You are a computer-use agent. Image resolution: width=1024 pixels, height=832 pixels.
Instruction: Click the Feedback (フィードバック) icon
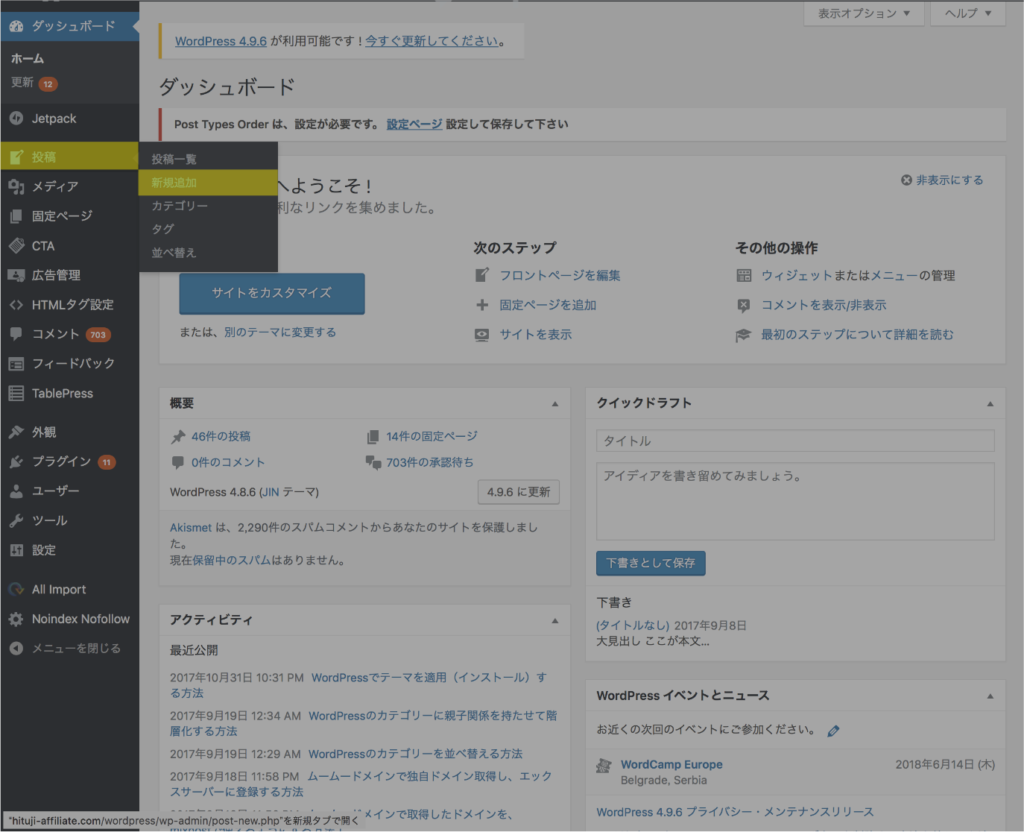(x=16, y=364)
